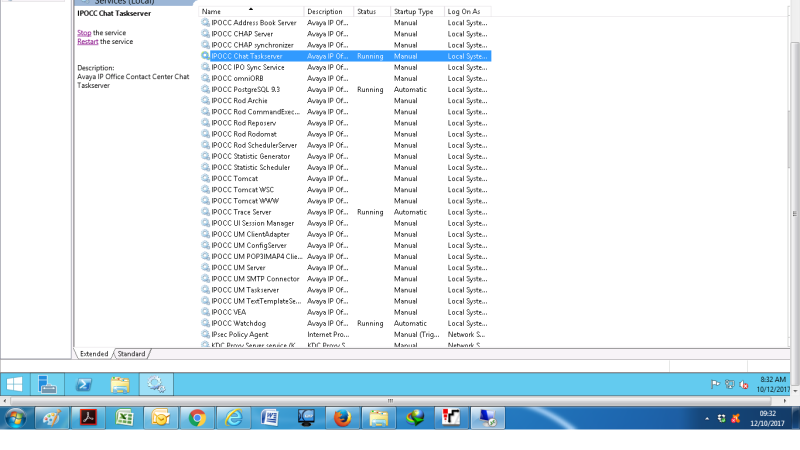This screenshot has width=800, height=450.
Task: Launch Firefox from local taskbar
Action: point(342,418)
